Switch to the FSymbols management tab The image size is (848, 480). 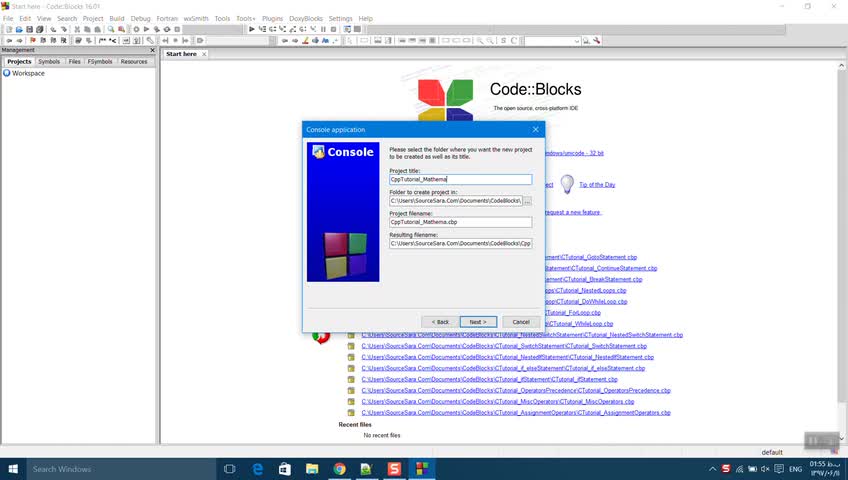tap(100, 62)
